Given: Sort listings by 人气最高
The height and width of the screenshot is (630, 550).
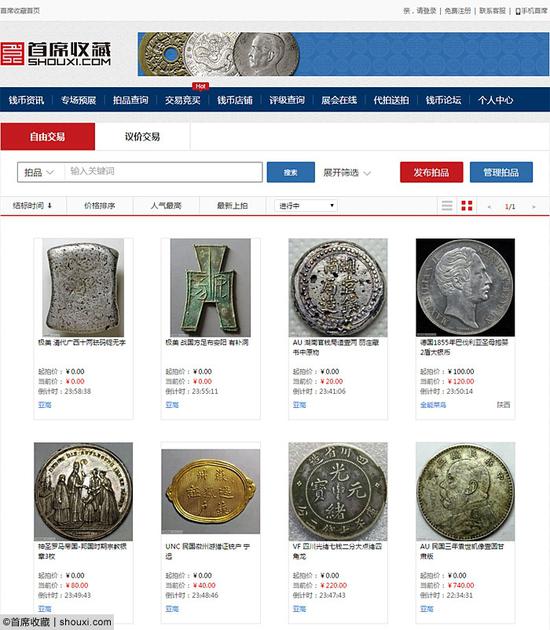Looking at the screenshot, I should (x=166, y=206).
